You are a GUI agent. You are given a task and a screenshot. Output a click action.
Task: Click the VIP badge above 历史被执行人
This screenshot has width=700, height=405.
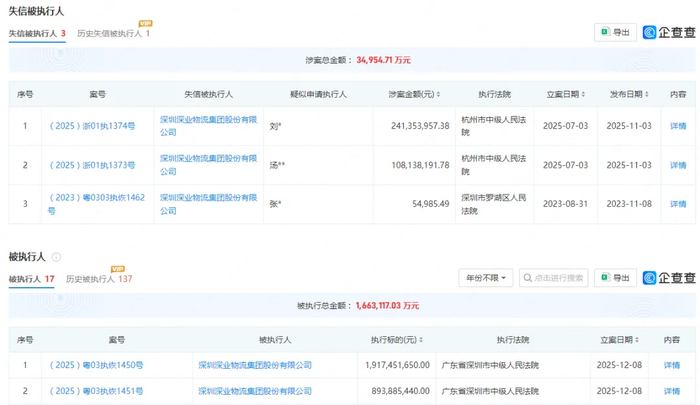117,268
